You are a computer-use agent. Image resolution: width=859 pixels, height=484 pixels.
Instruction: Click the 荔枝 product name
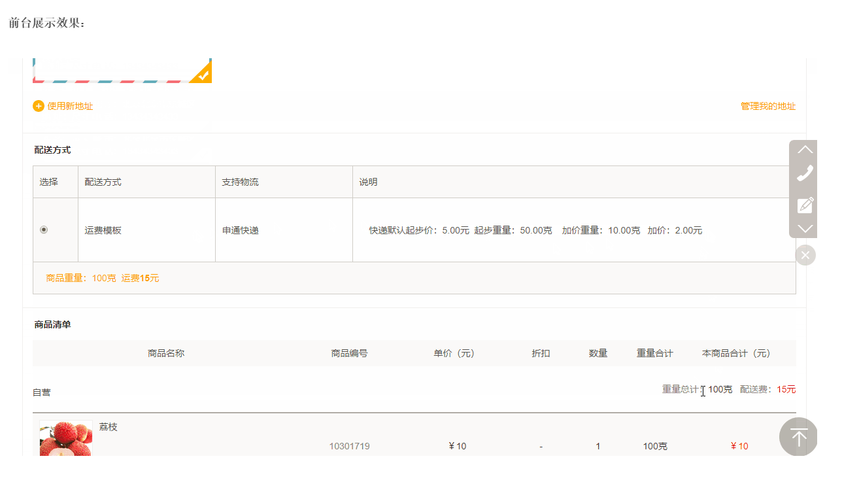pos(108,427)
